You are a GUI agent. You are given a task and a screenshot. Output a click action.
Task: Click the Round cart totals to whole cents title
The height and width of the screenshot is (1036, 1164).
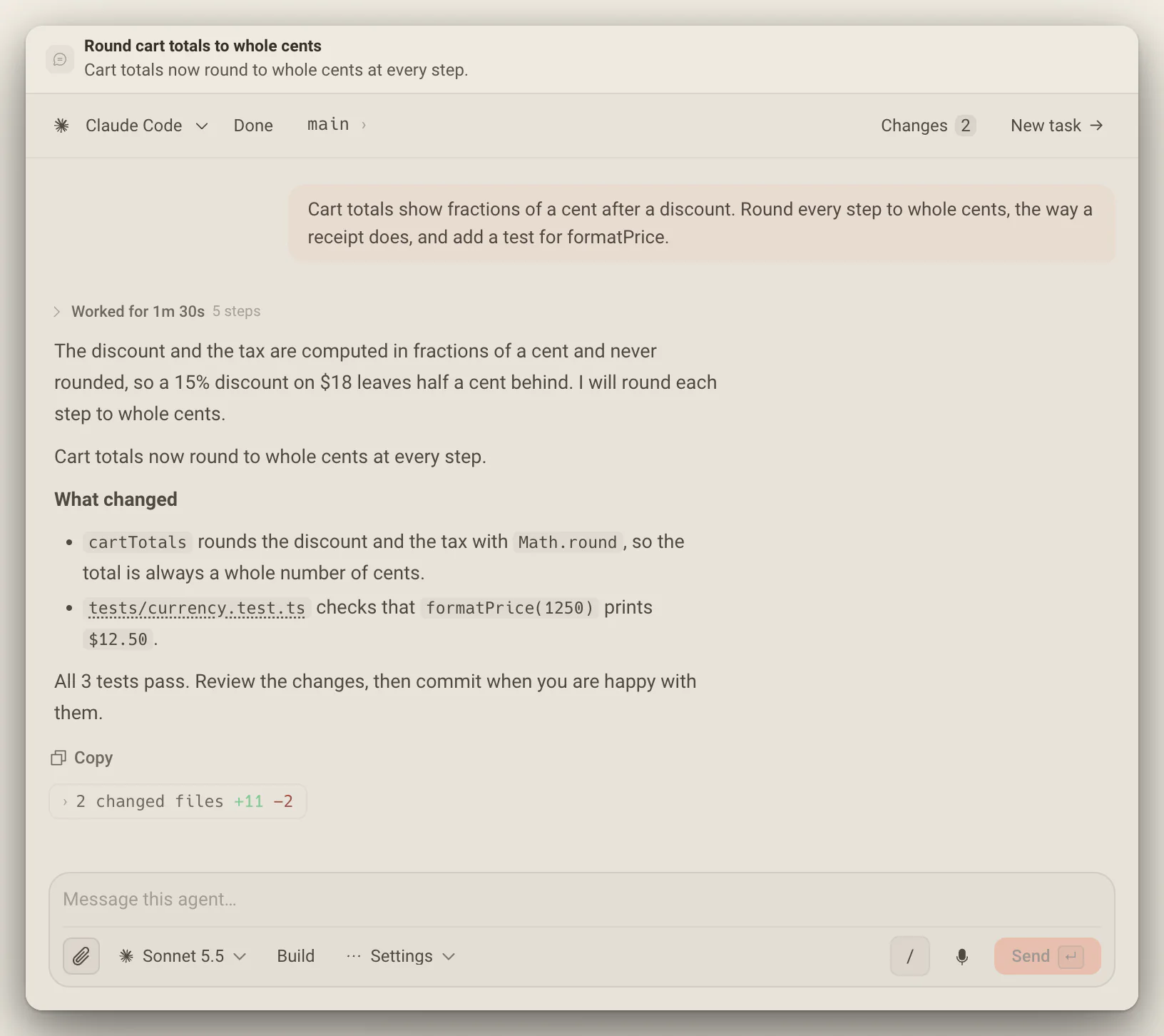tap(203, 46)
